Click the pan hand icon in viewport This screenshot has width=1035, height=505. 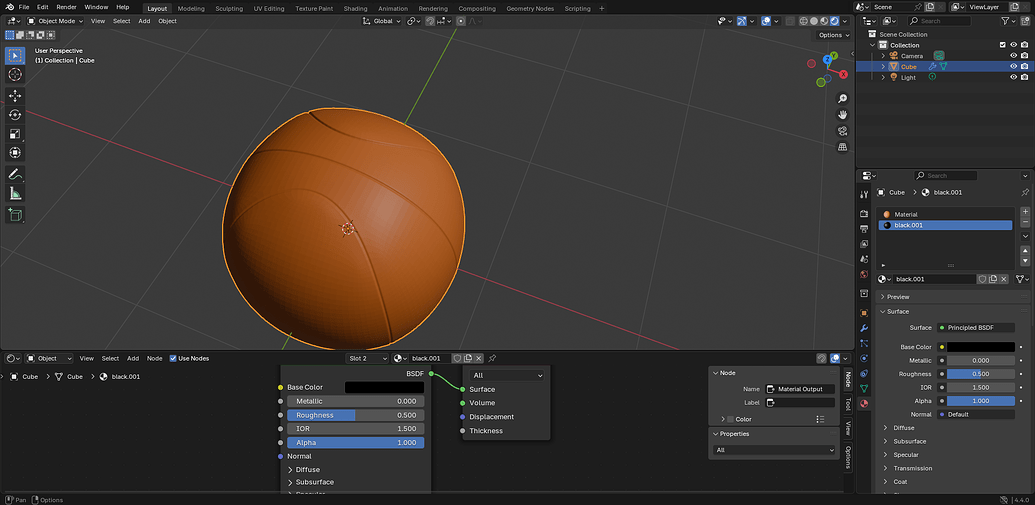842,114
